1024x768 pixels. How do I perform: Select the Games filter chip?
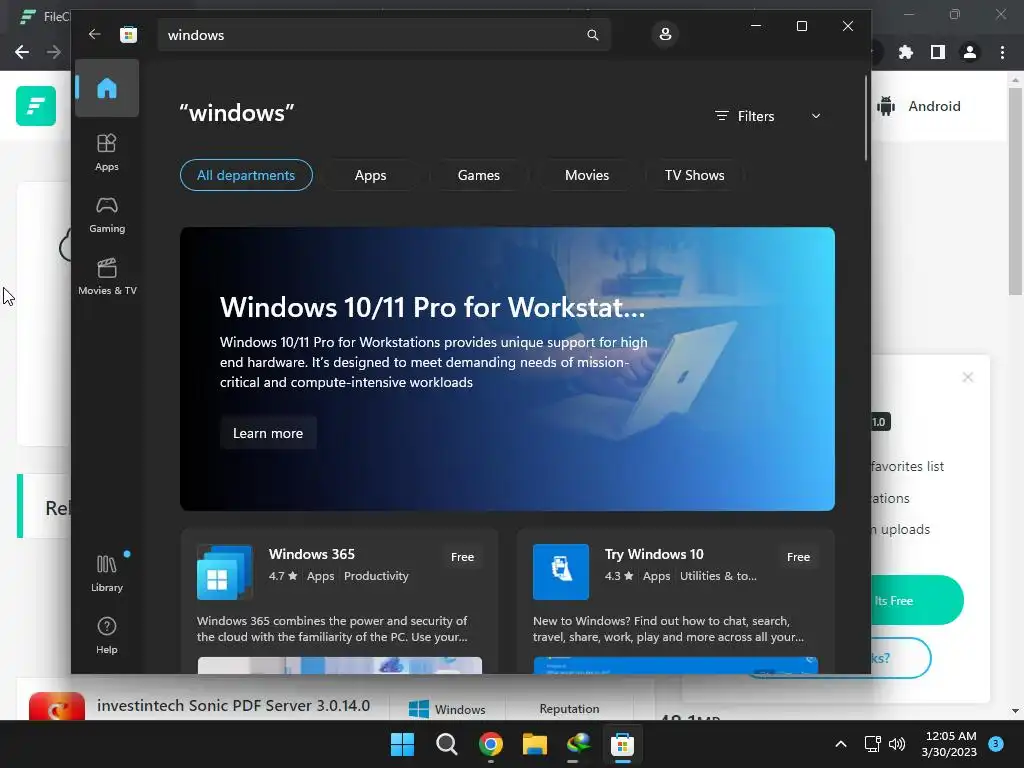point(479,175)
